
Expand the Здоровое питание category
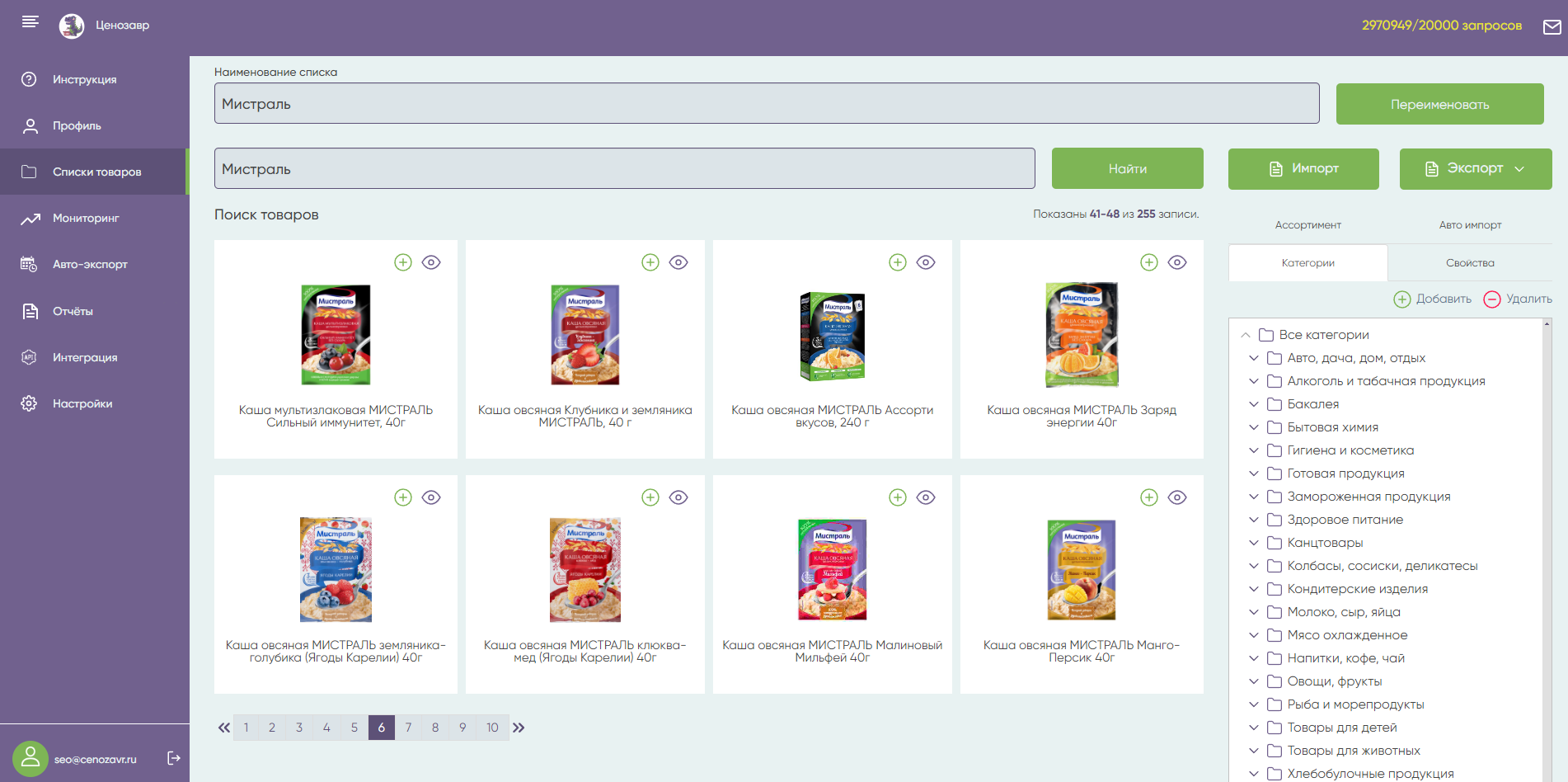coord(1254,520)
